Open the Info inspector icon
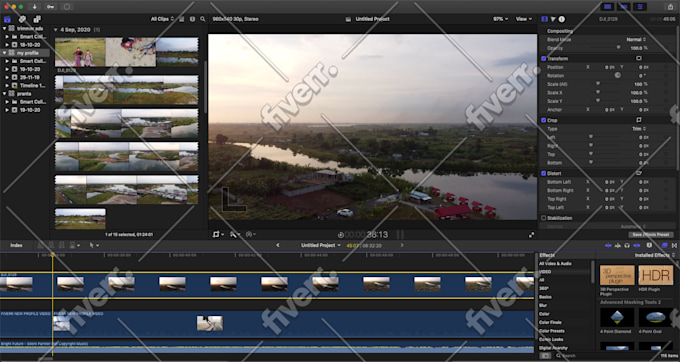Viewport: 680px width, 362px height. pos(562,19)
